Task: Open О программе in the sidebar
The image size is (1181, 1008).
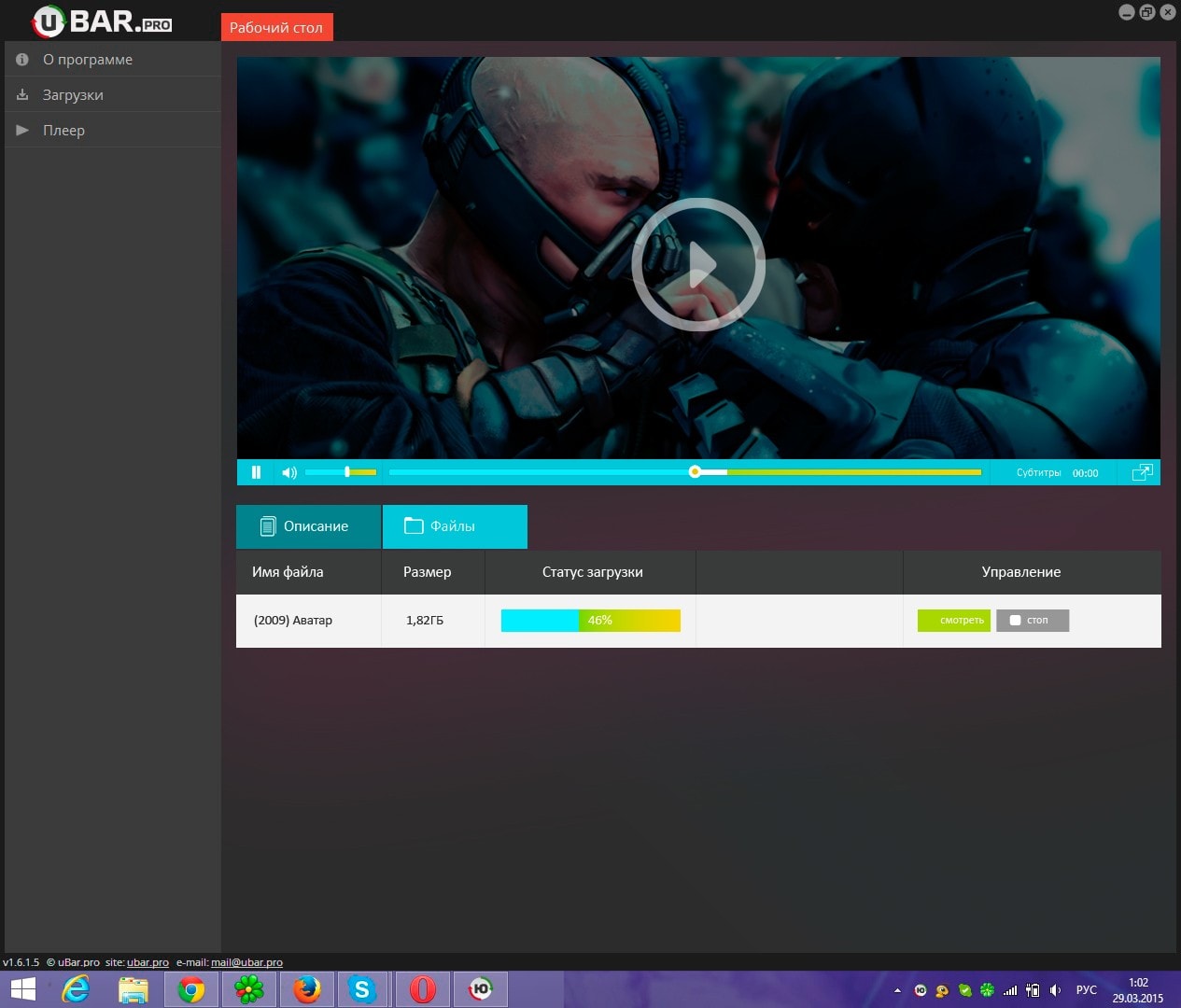Action: (88, 60)
